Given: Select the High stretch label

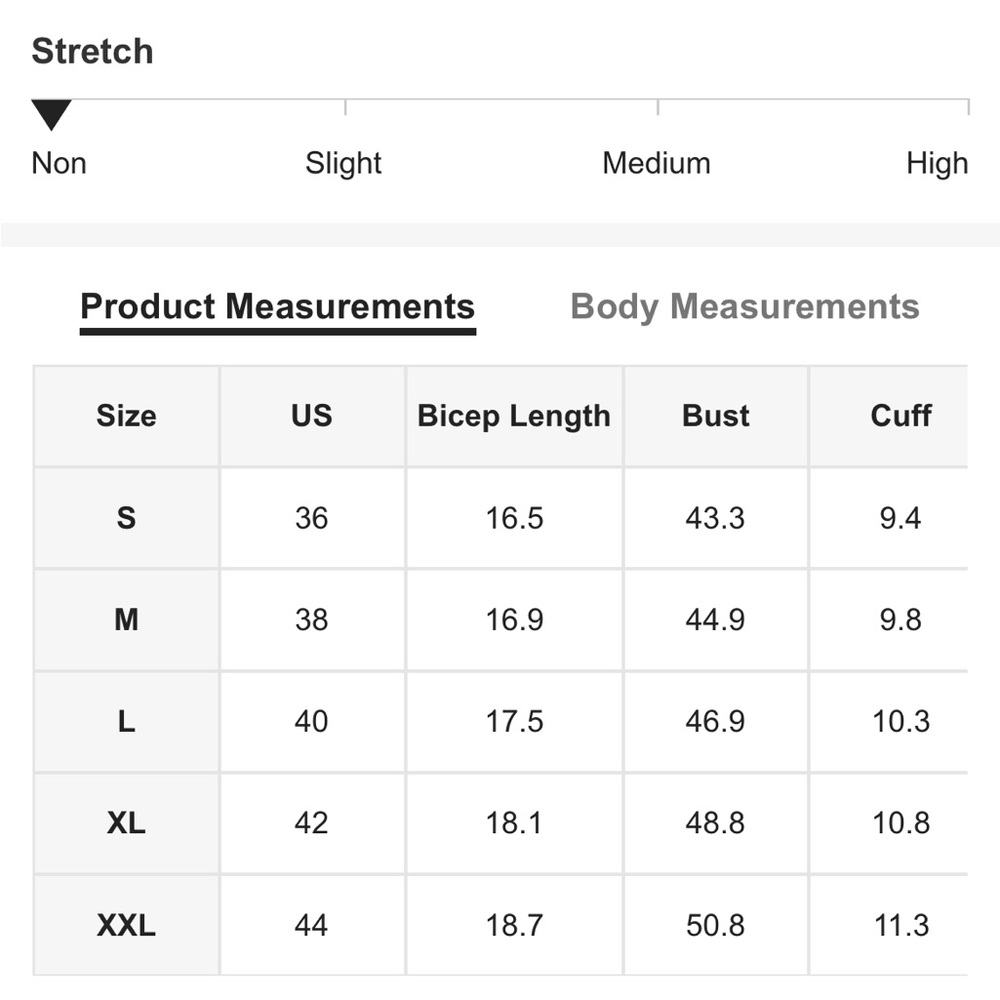Looking at the screenshot, I should point(937,163).
